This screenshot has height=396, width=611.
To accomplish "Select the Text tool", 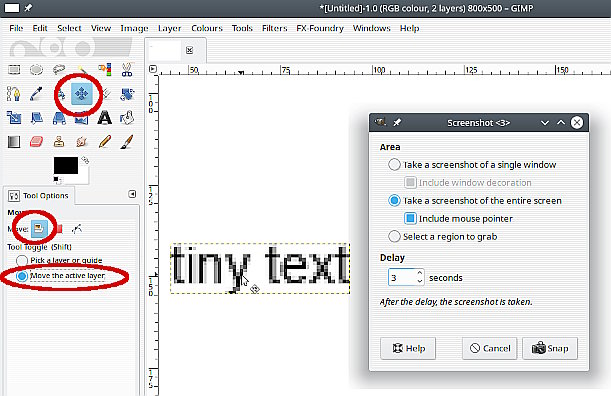I will (104, 118).
